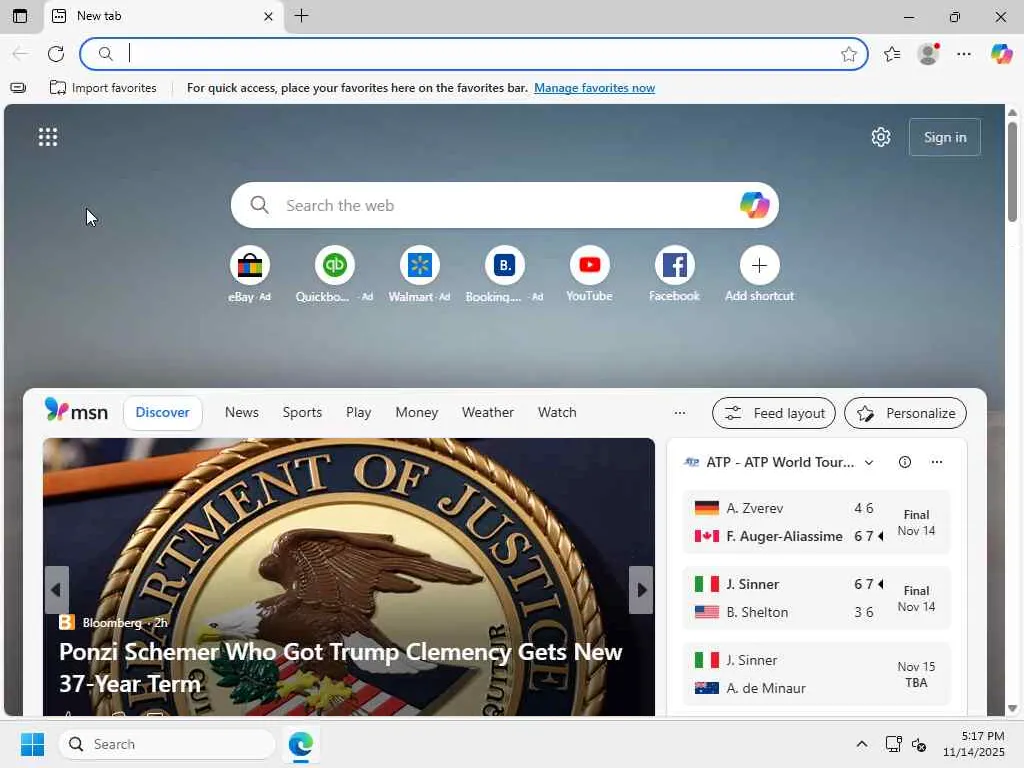Open Zverev vs Auger-Aliassime match
The image size is (1024, 768).
click(x=816, y=522)
